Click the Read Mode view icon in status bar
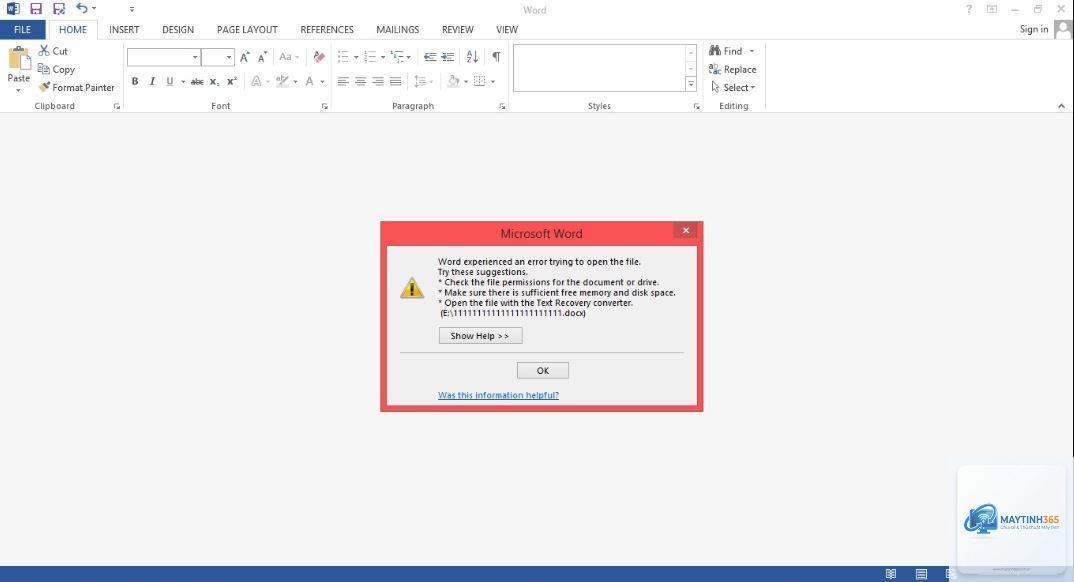The image size is (1074, 582). [890, 574]
